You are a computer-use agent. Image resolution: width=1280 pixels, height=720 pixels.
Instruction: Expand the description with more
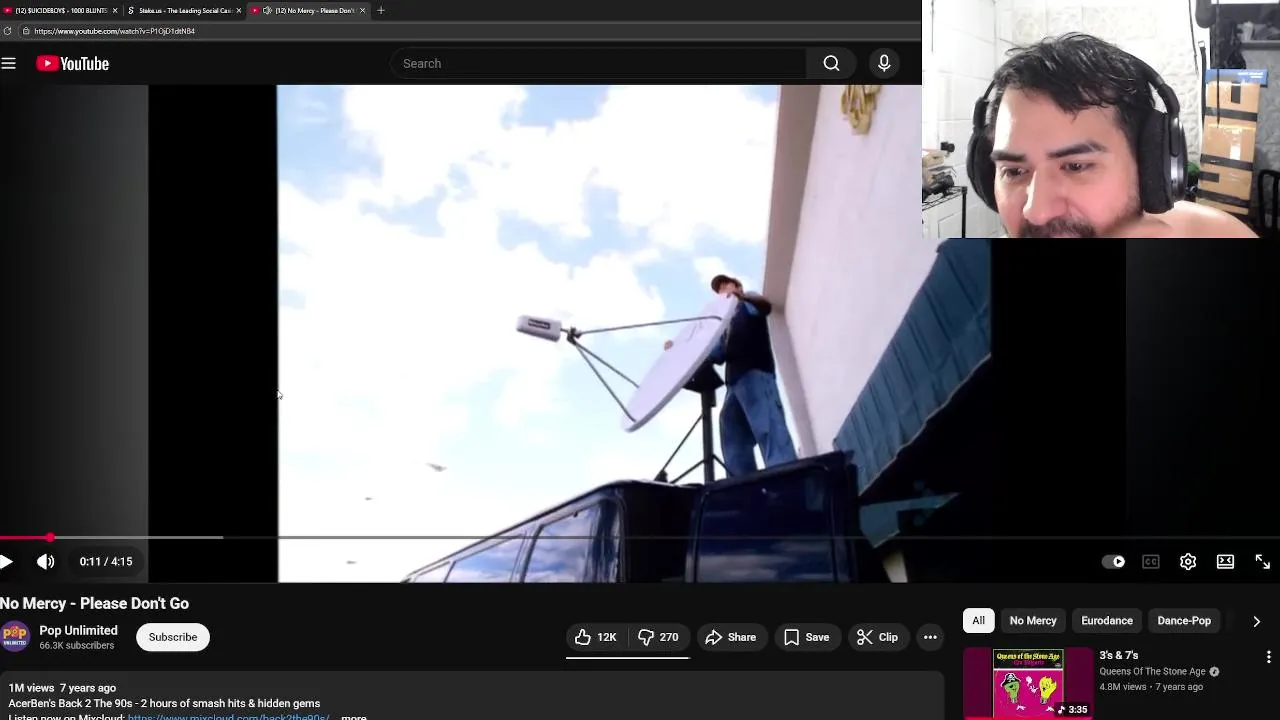pos(354,717)
